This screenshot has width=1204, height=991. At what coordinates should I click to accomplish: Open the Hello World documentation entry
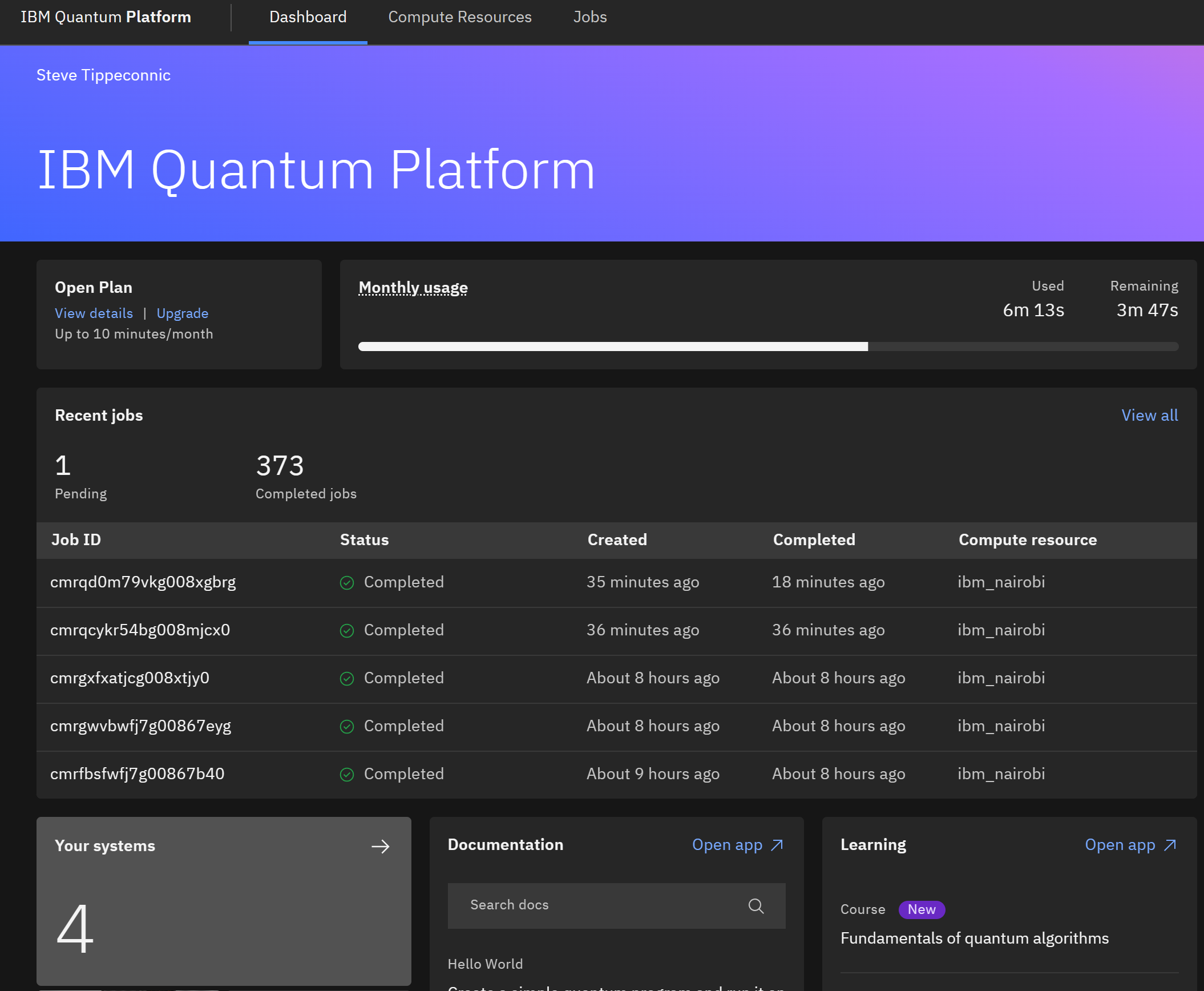tap(485, 964)
